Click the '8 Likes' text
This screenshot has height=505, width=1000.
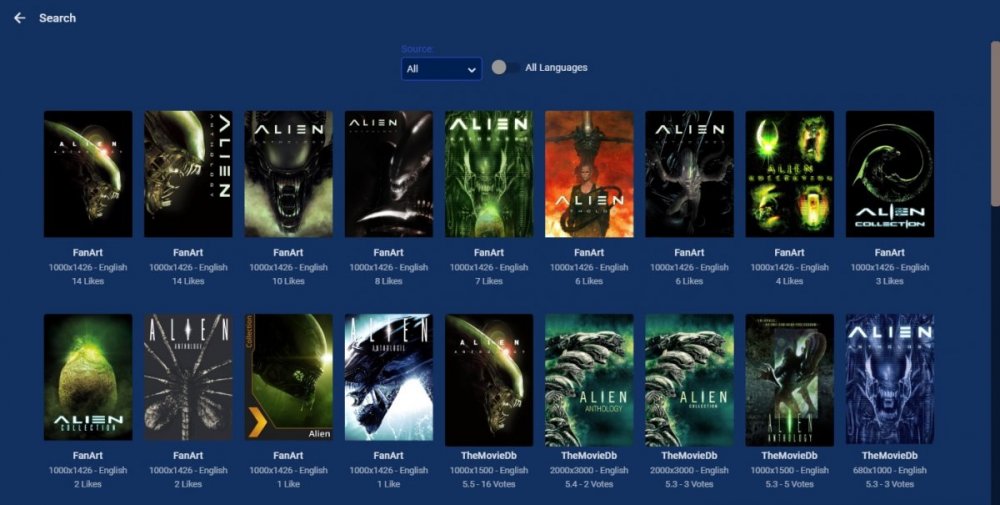coord(388,281)
